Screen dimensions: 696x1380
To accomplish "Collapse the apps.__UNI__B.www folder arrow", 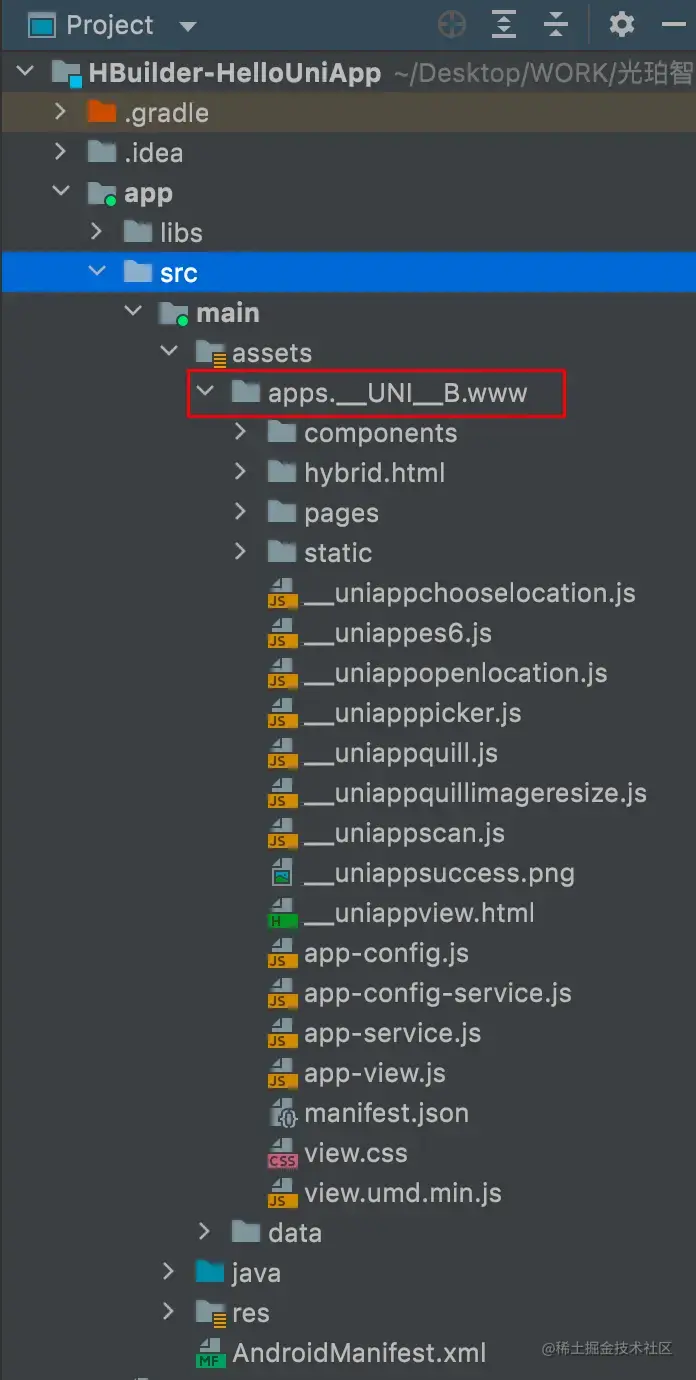I will pos(205,392).
